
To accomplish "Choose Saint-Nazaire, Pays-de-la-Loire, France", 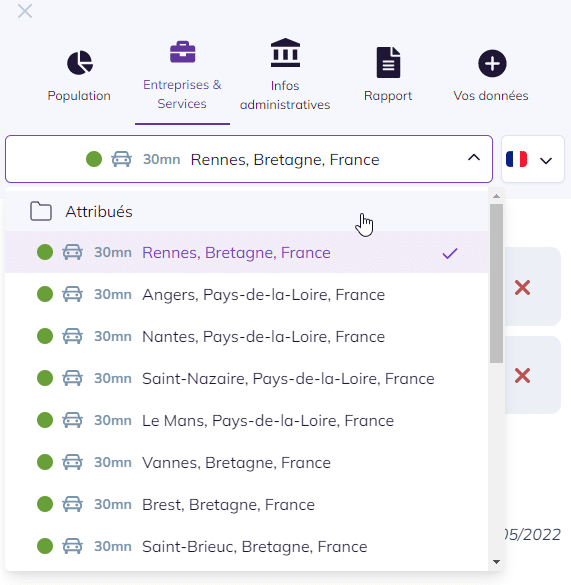I will (247, 378).
